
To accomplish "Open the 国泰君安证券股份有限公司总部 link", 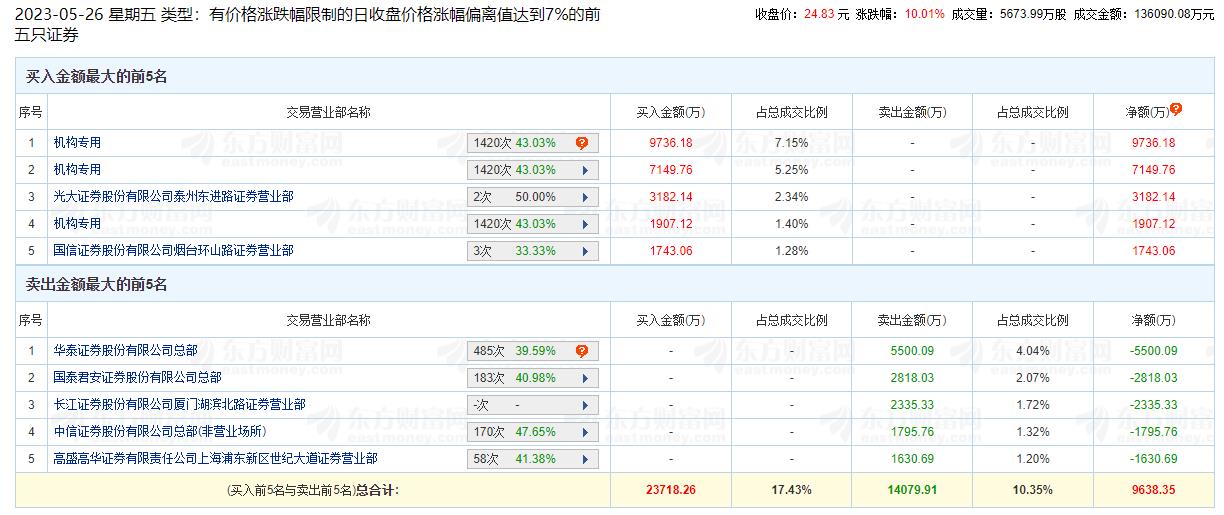I will tap(137, 378).
